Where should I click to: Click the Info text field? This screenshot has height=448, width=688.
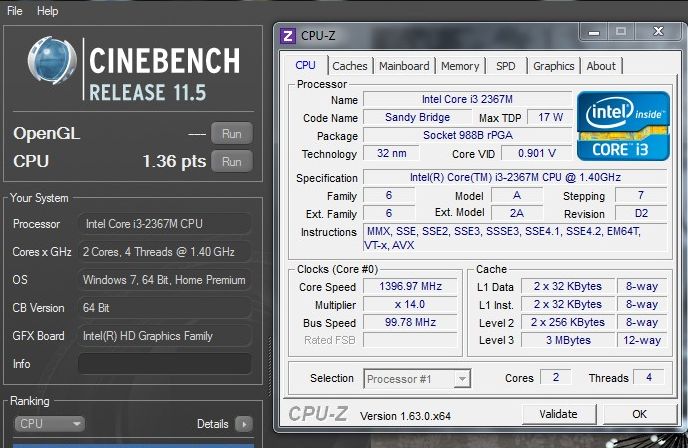coord(164,364)
